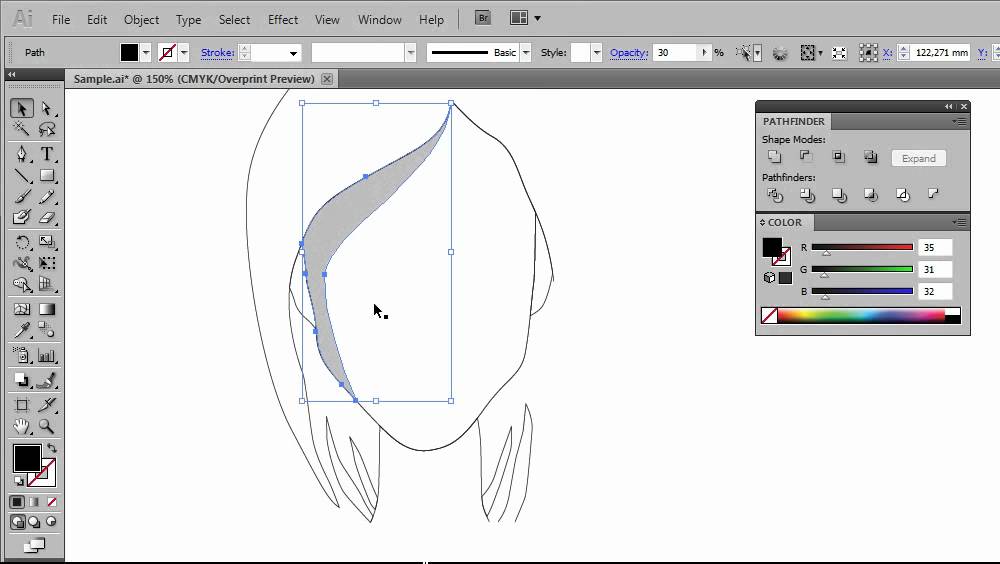
Task: Open Pathfinder panel options menu
Action: 960,121
